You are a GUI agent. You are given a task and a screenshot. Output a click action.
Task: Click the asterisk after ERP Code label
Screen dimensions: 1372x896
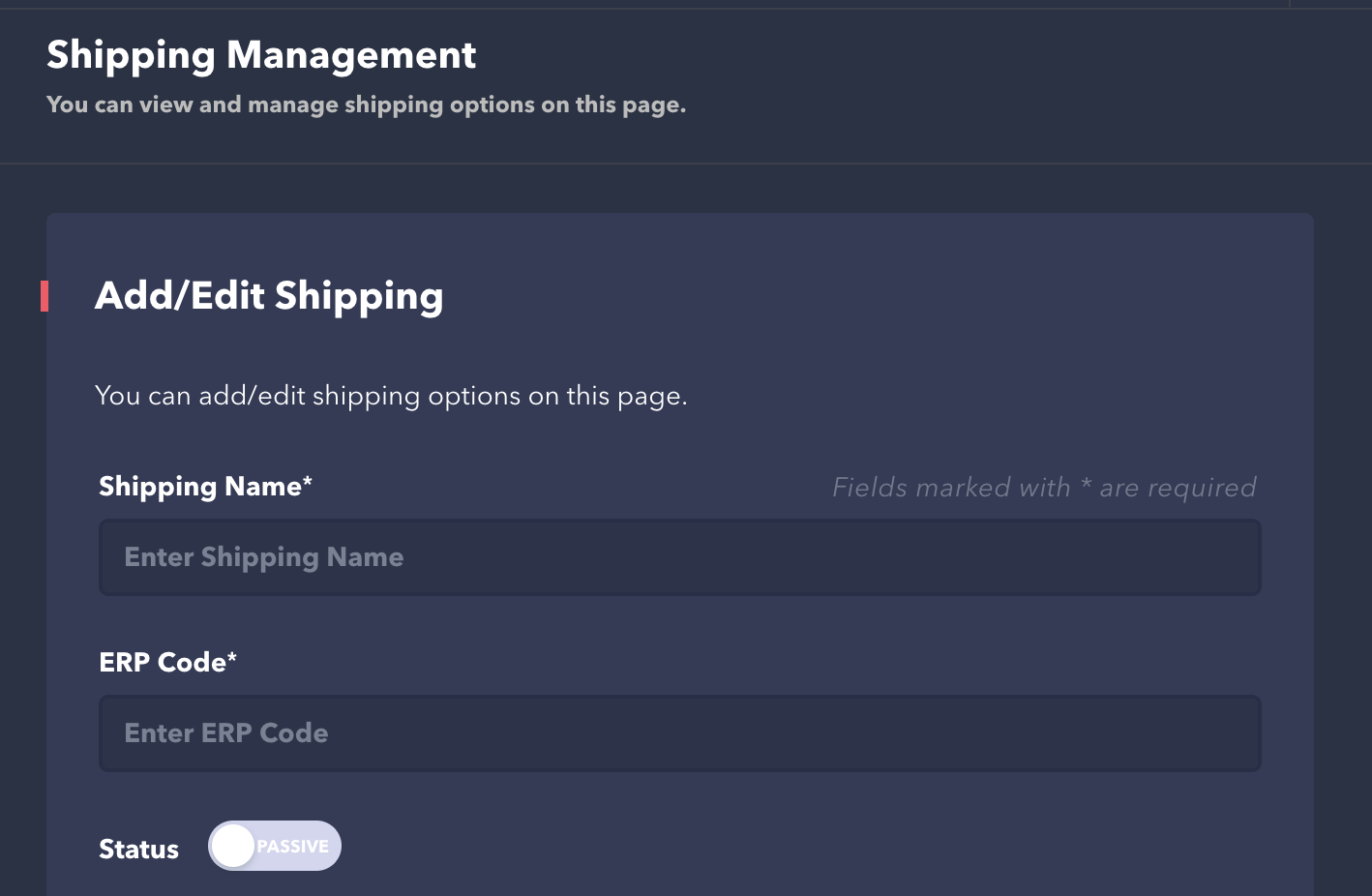[232, 657]
